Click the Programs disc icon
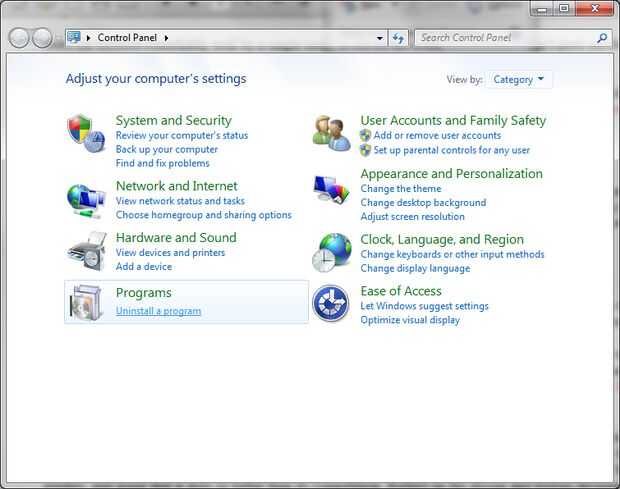 [86, 302]
